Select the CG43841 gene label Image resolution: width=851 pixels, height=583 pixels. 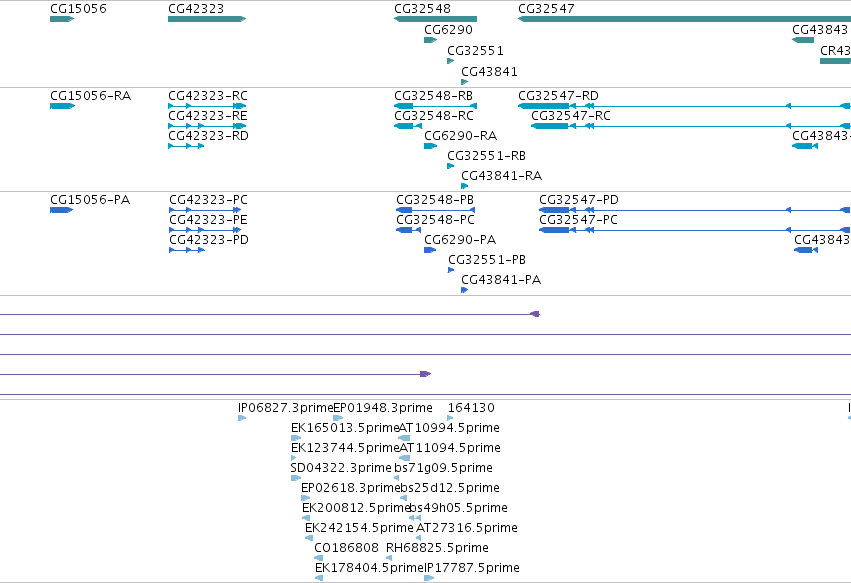(x=490, y=72)
